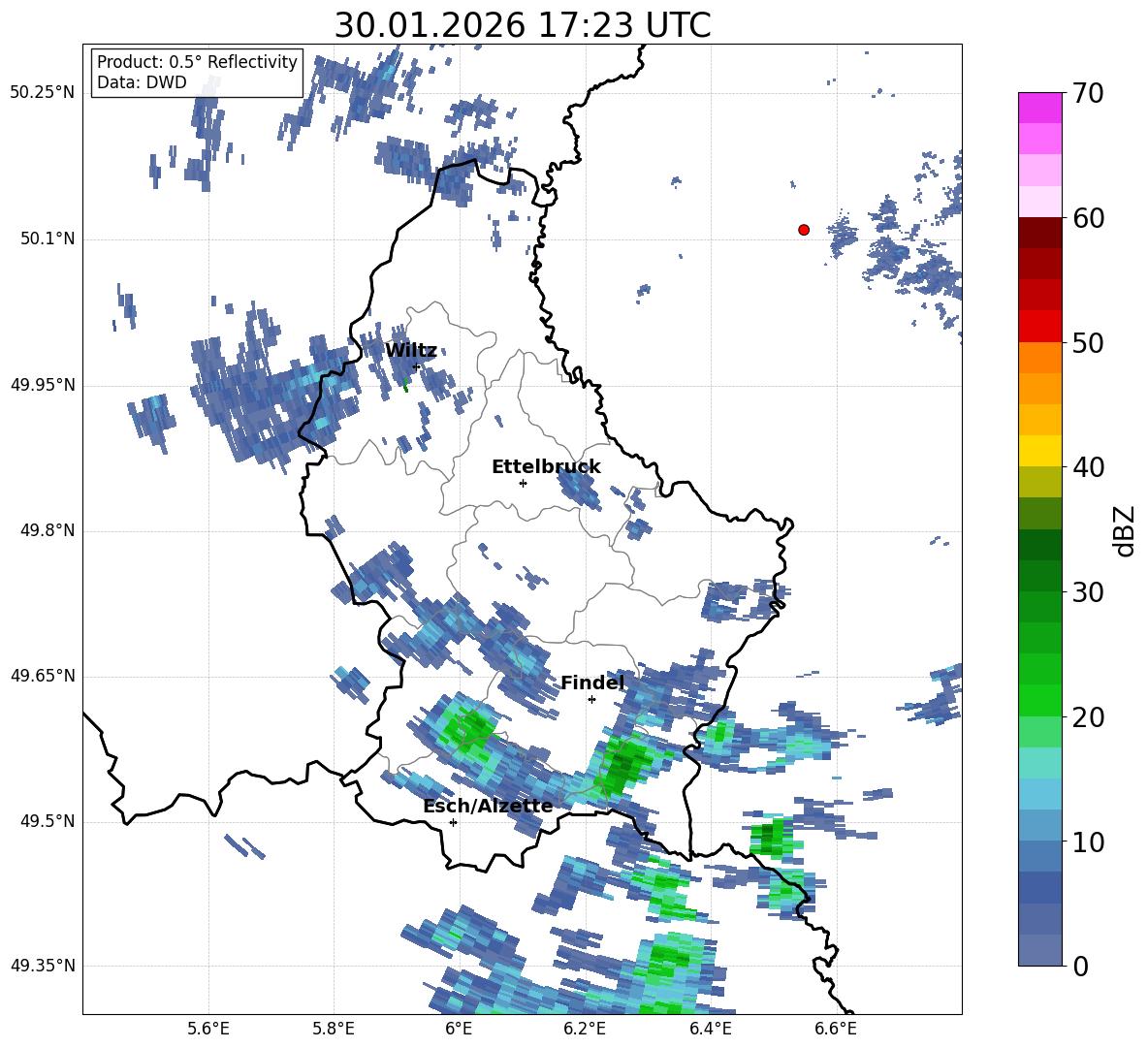The image size is (1148, 1048).
Task: Click the magenta 65-70 dBZ colorbar band
Action: point(1039,109)
